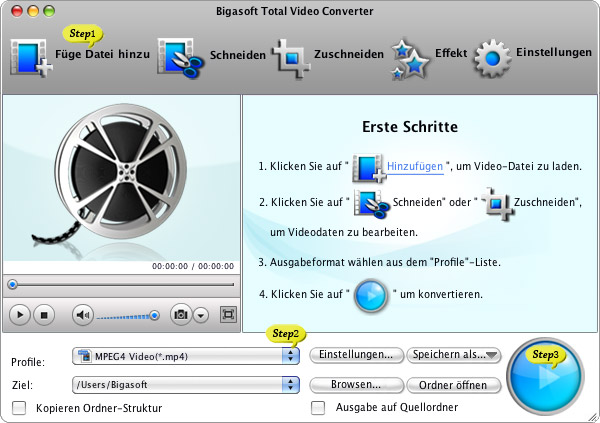Click the scissors icon in step 2 instructions

tap(371, 204)
